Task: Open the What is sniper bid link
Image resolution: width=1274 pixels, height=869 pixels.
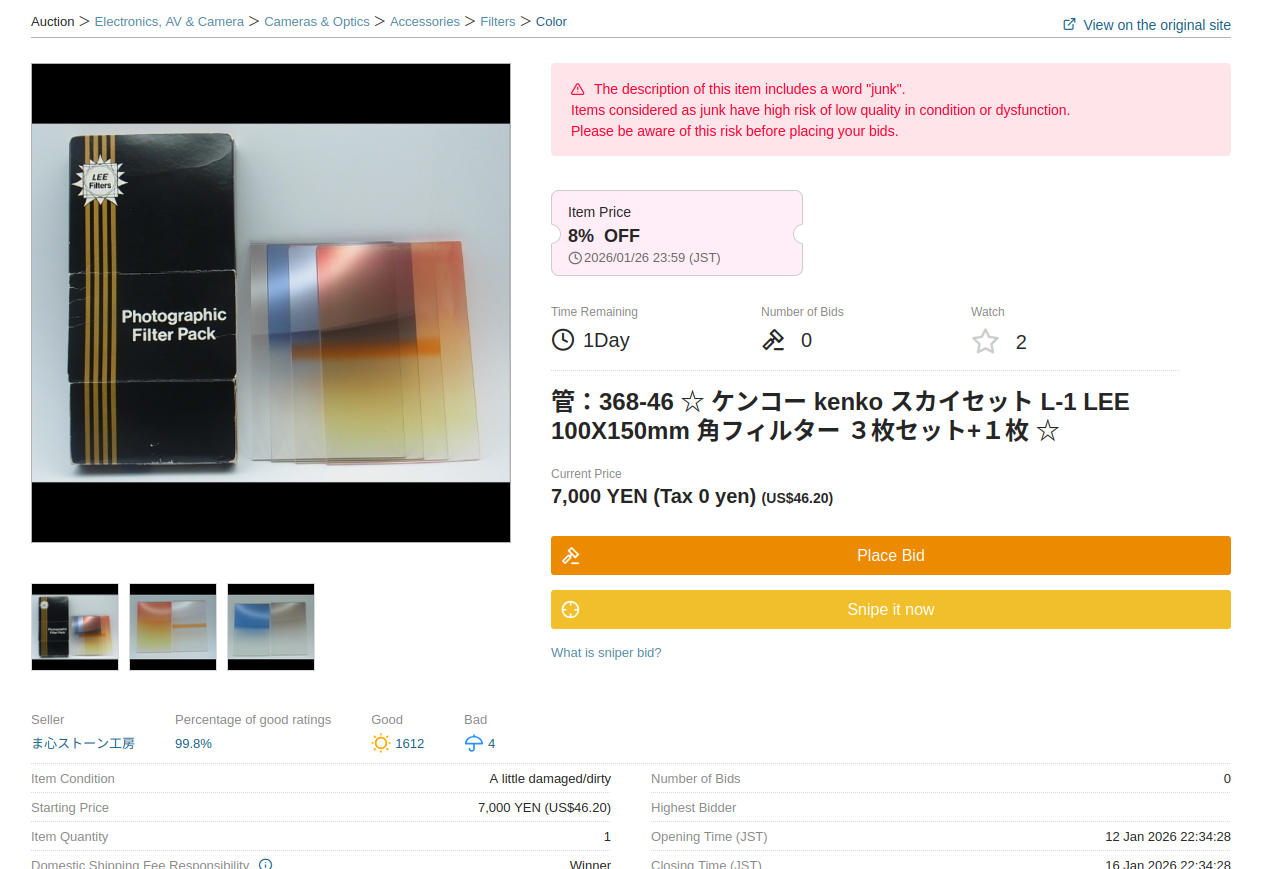Action: coord(606,653)
